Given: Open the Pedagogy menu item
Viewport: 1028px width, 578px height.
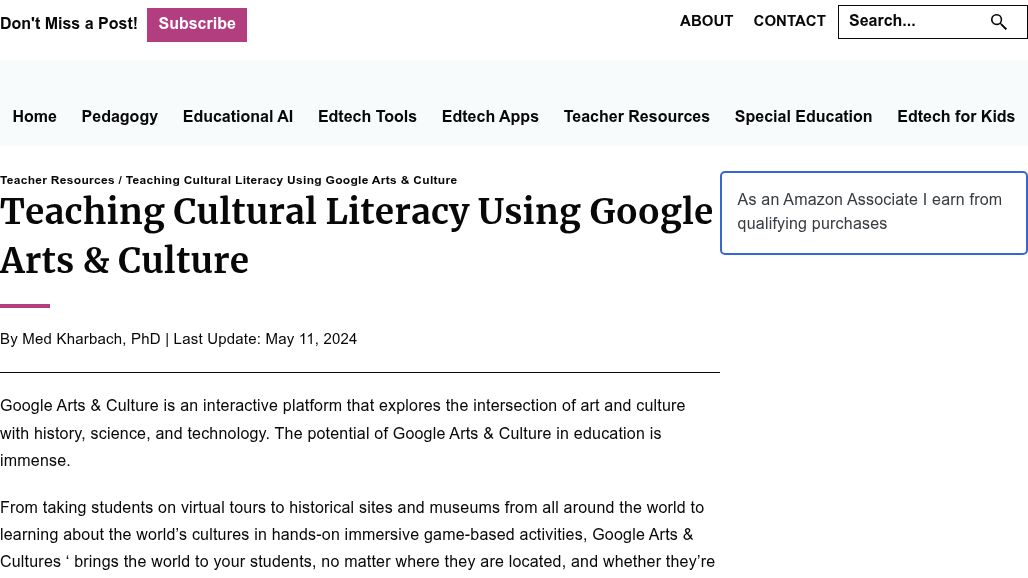Looking at the screenshot, I should [119, 116].
